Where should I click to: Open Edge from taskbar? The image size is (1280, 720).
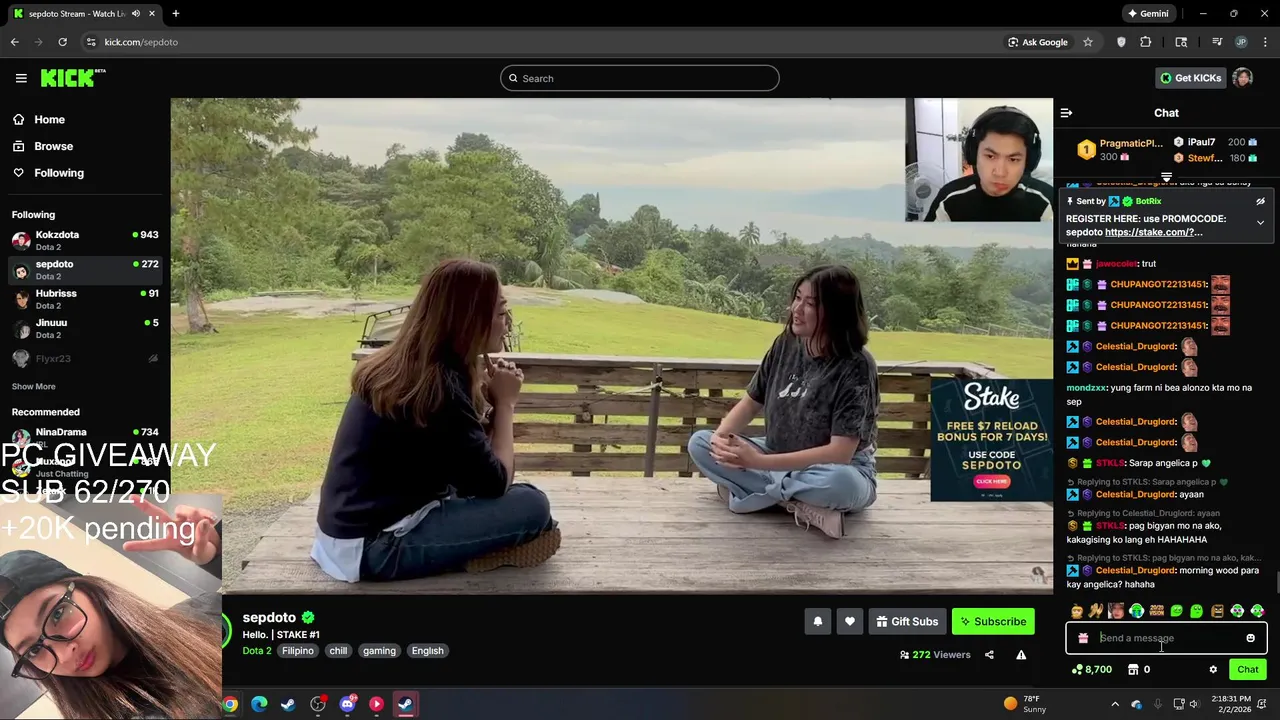pos(259,704)
